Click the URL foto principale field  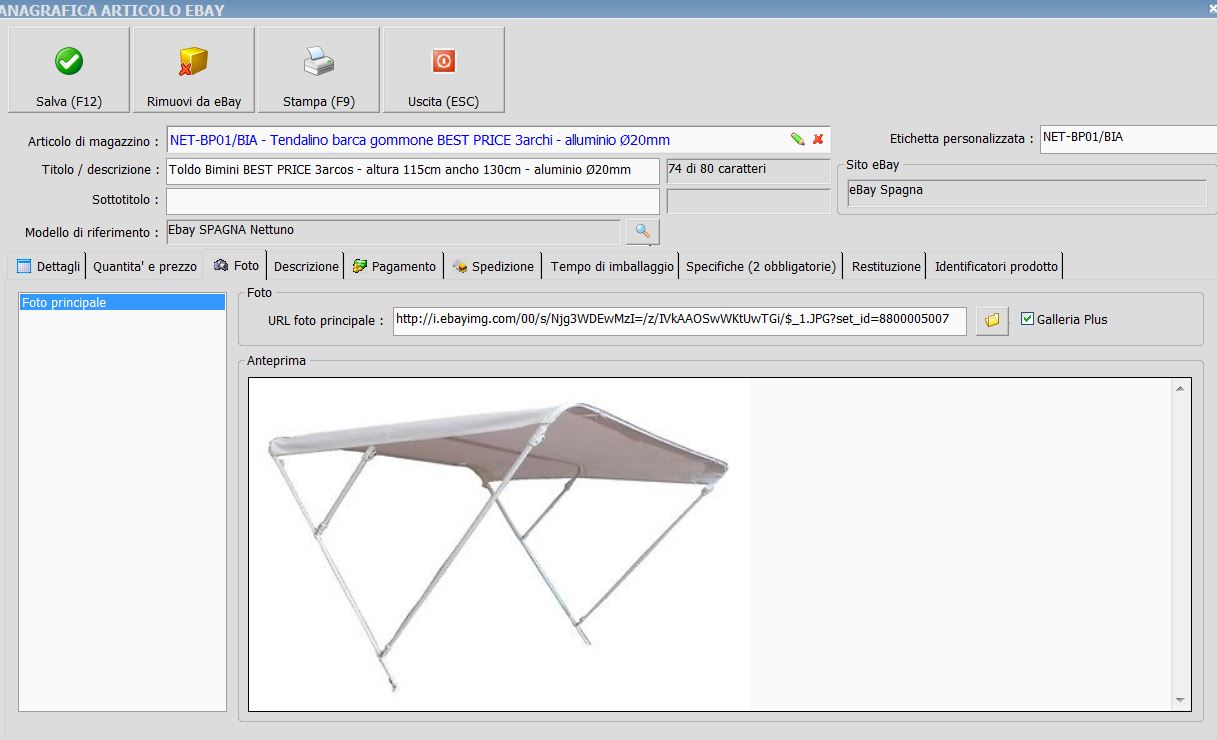680,321
